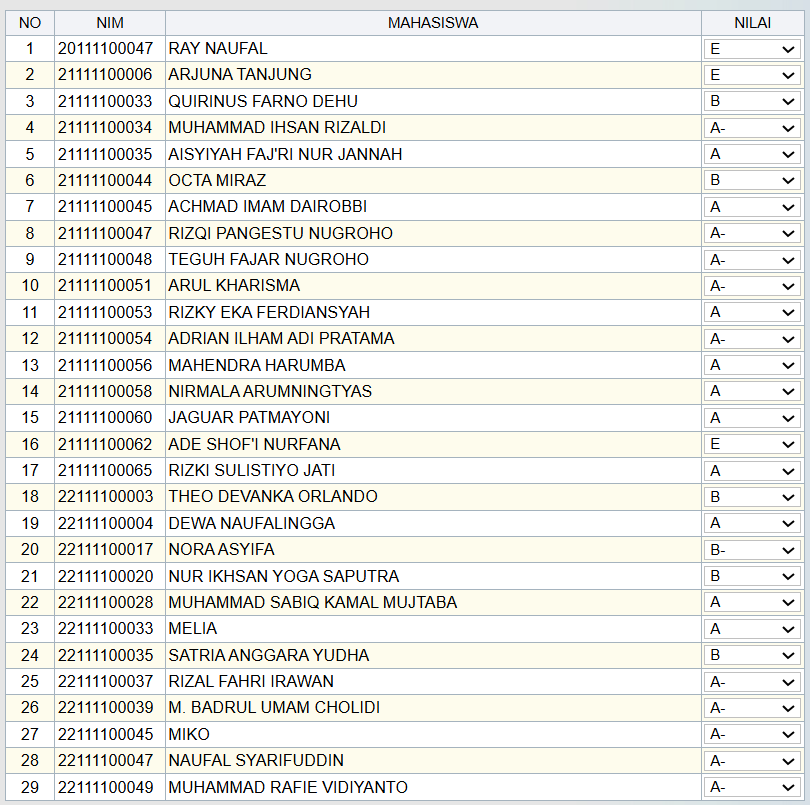Select NIM 22111100033
The height and width of the screenshot is (805, 810).
pyautogui.click(x=105, y=628)
